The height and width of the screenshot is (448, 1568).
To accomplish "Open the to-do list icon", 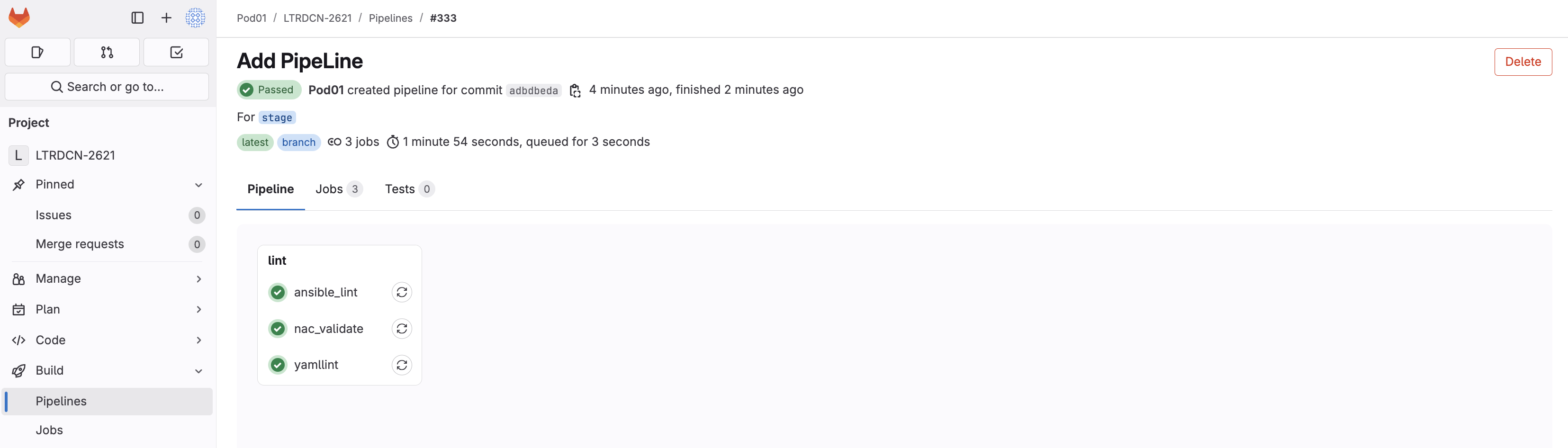I will (x=176, y=53).
